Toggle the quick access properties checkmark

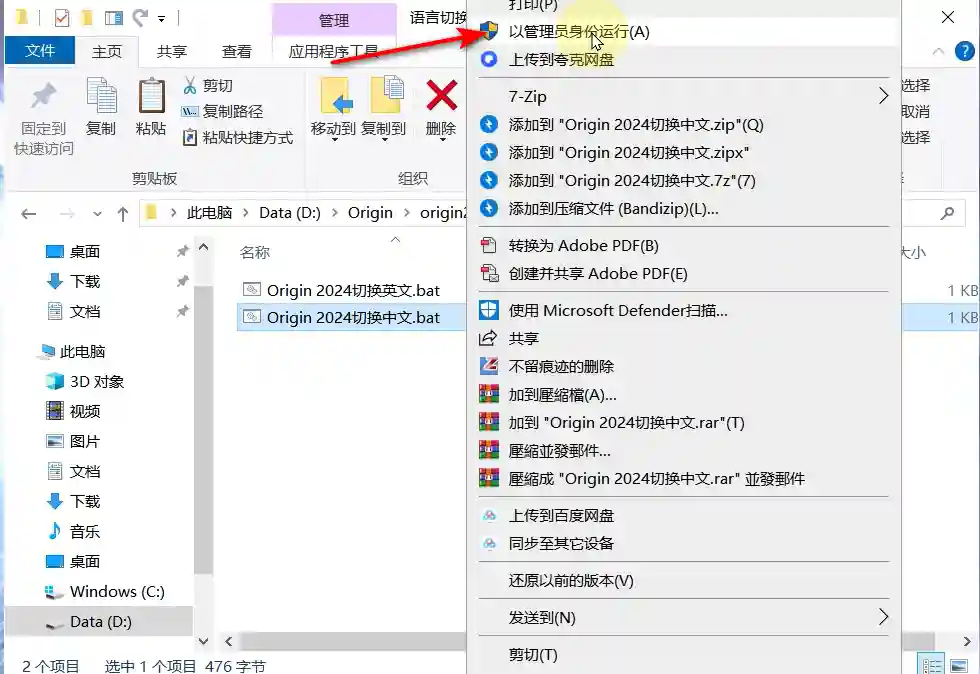(x=62, y=18)
